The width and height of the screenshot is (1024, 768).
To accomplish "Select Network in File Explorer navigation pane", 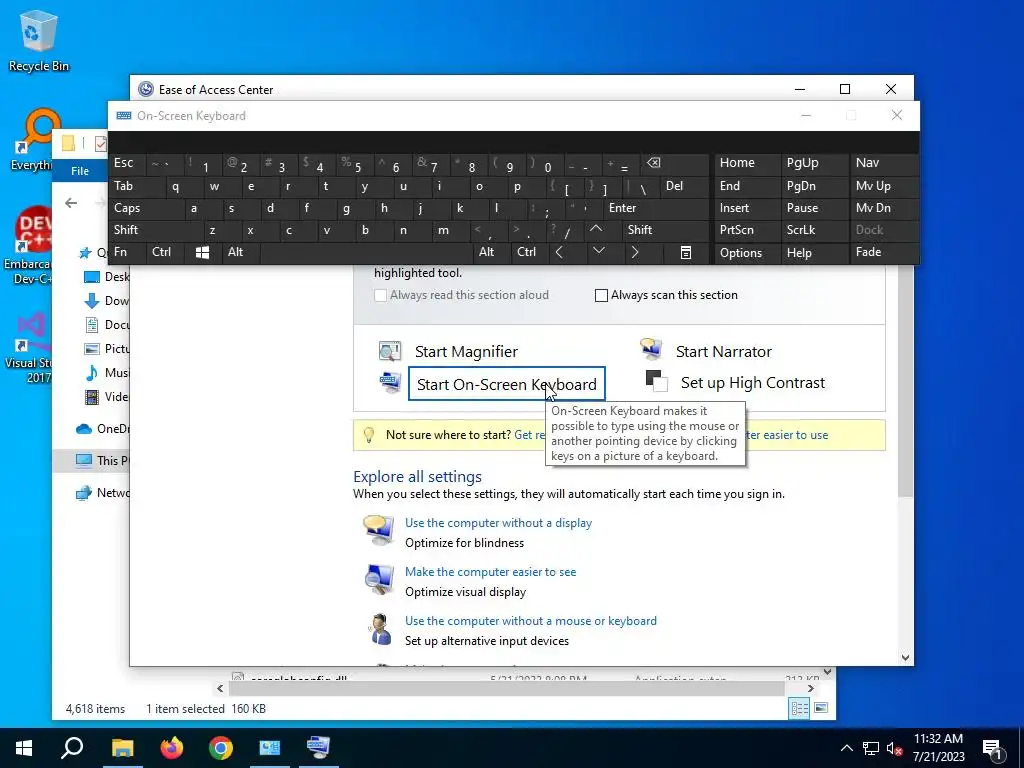I will [x=103, y=492].
